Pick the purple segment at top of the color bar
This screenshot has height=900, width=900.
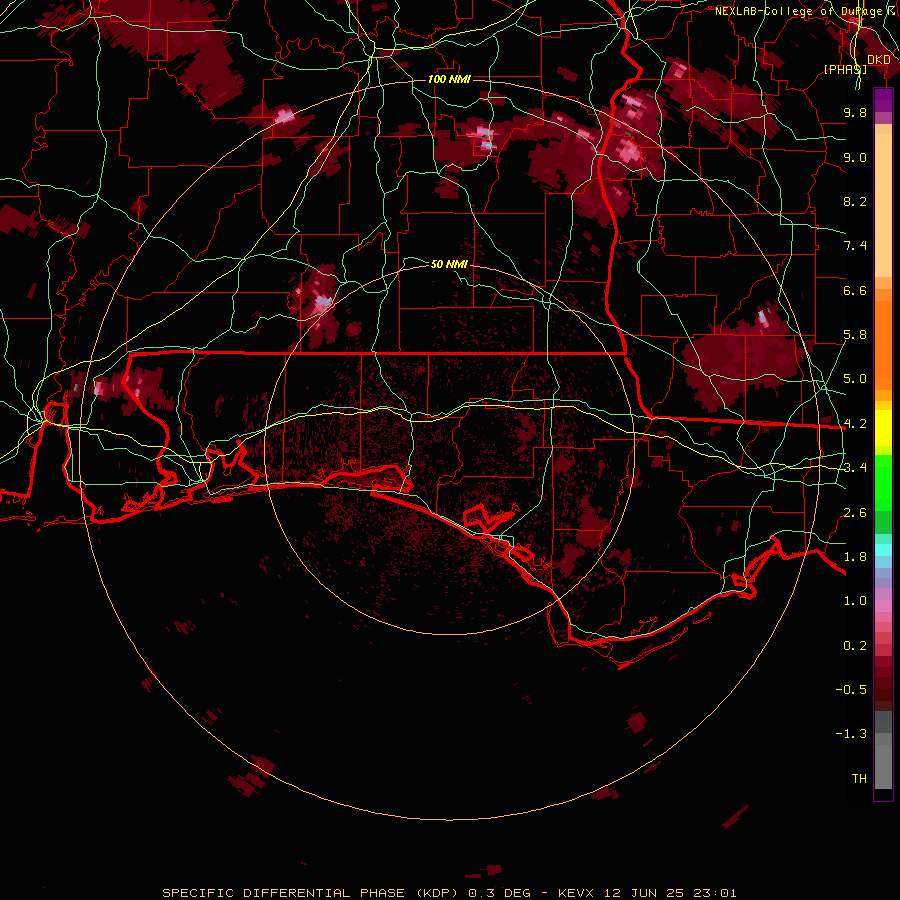[883, 100]
